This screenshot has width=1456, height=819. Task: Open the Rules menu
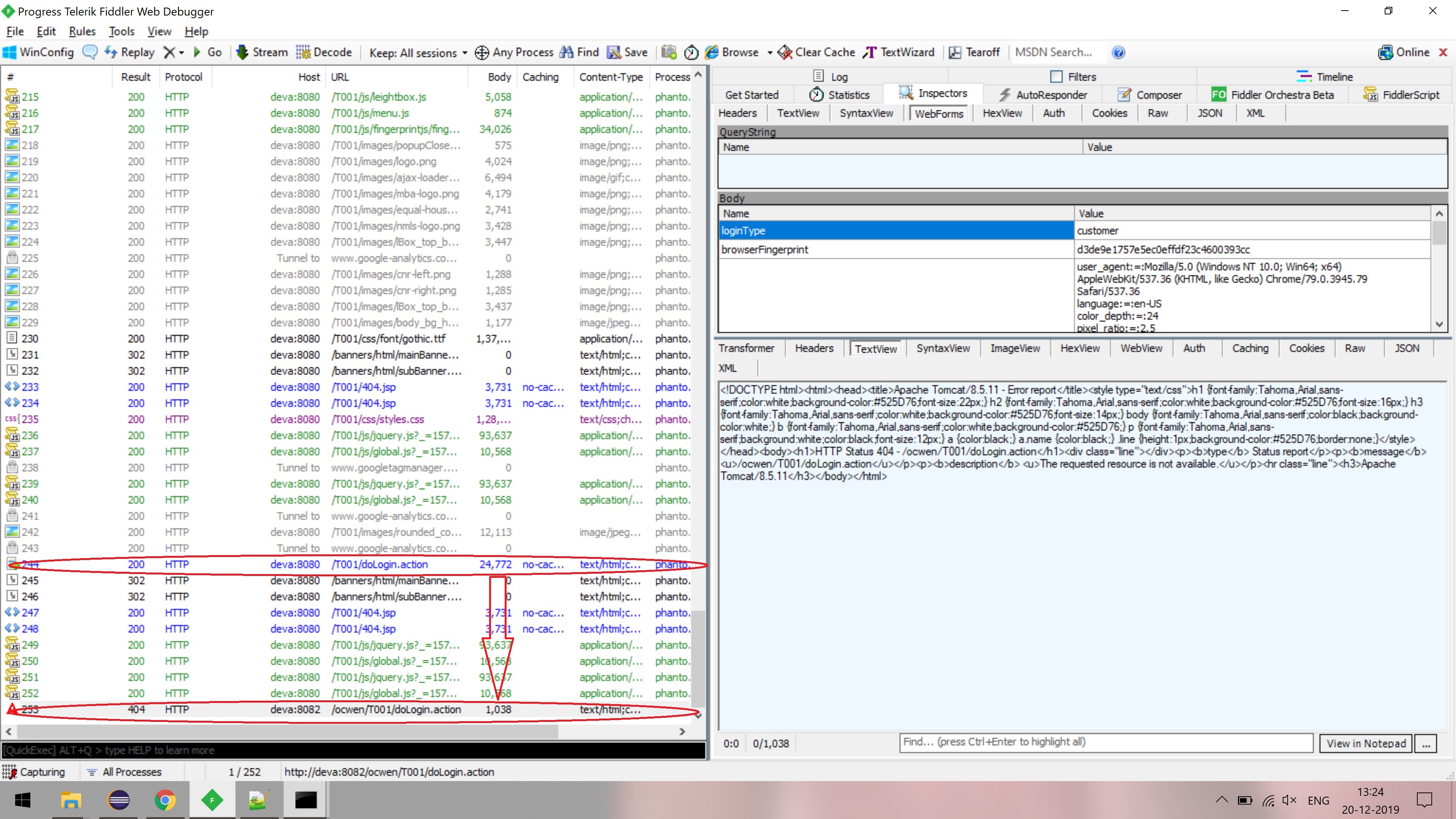point(82,31)
